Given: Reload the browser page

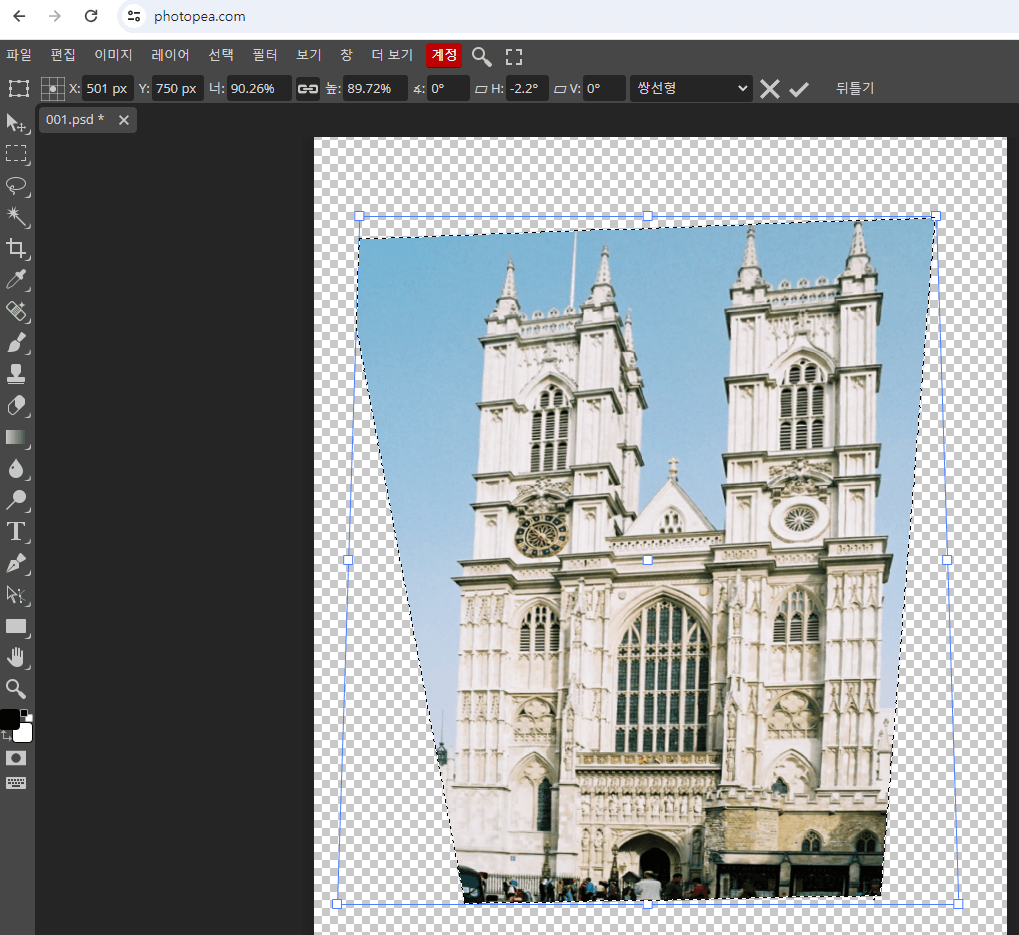Looking at the screenshot, I should pyautogui.click(x=91, y=16).
